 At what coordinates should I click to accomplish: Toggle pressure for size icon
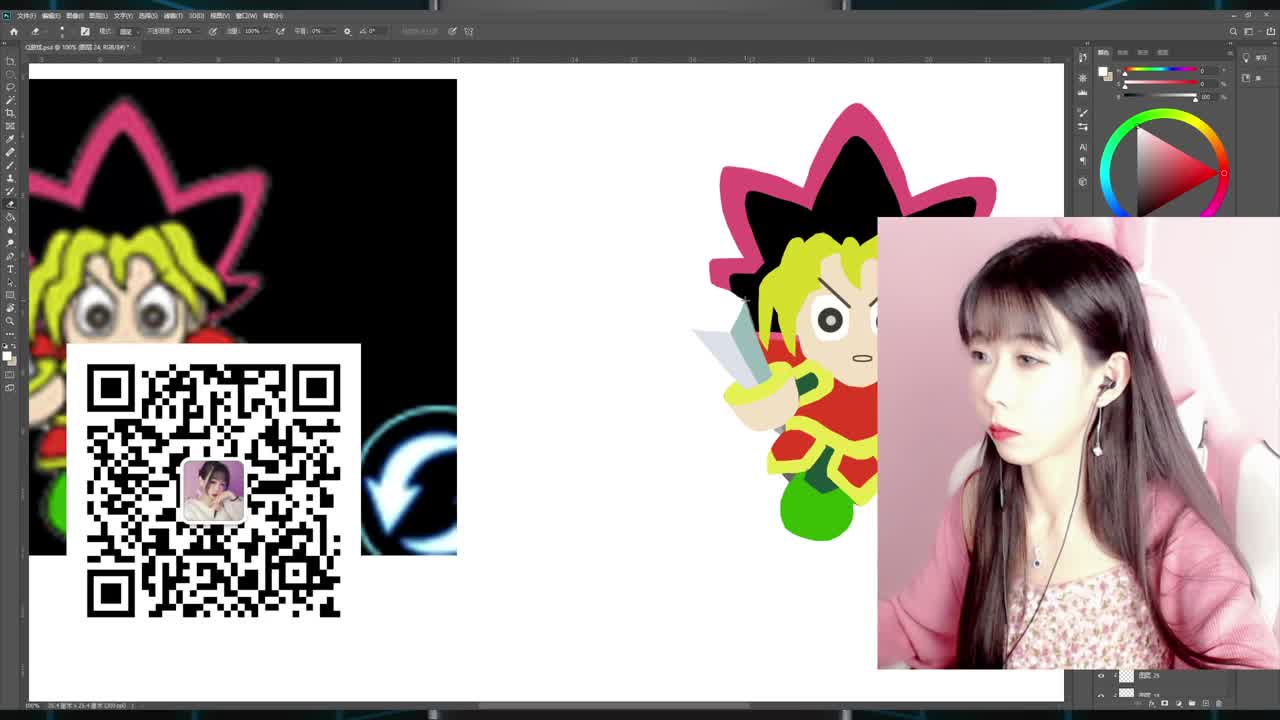tap(452, 31)
